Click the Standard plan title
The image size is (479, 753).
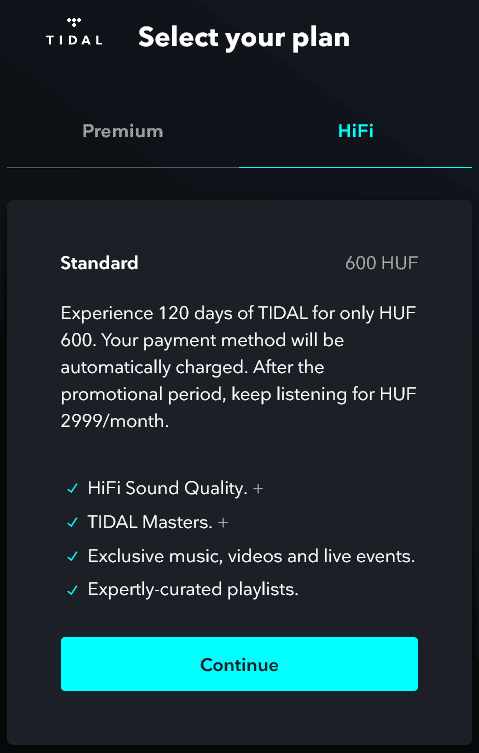click(99, 263)
